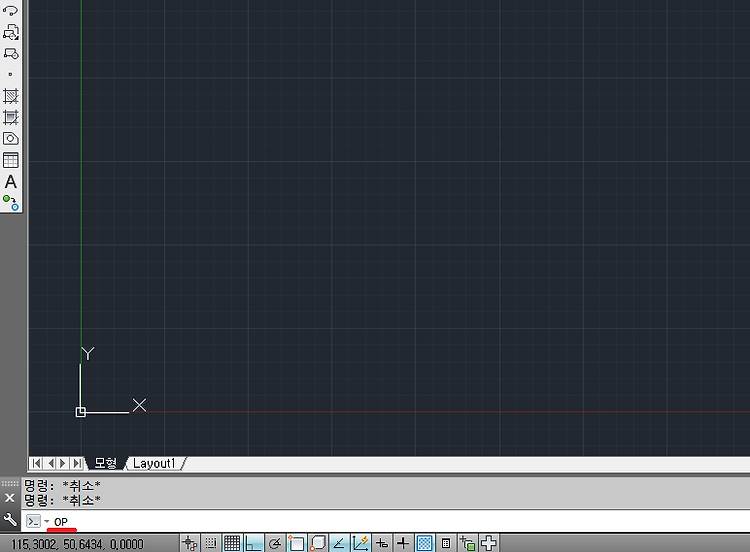Viewport: 750px width, 552px height.
Task: Go to next layout tab arrow
Action: pos(63,464)
